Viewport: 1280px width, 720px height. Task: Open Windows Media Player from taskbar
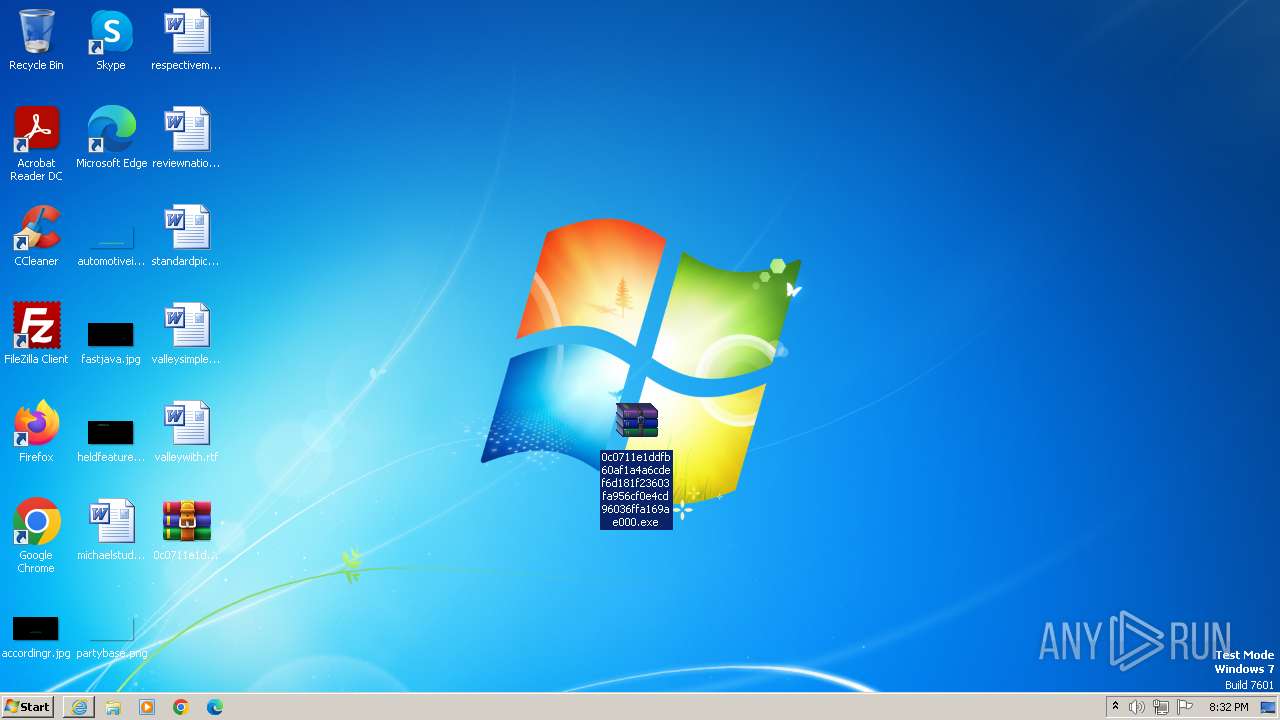pyautogui.click(x=147, y=707)
